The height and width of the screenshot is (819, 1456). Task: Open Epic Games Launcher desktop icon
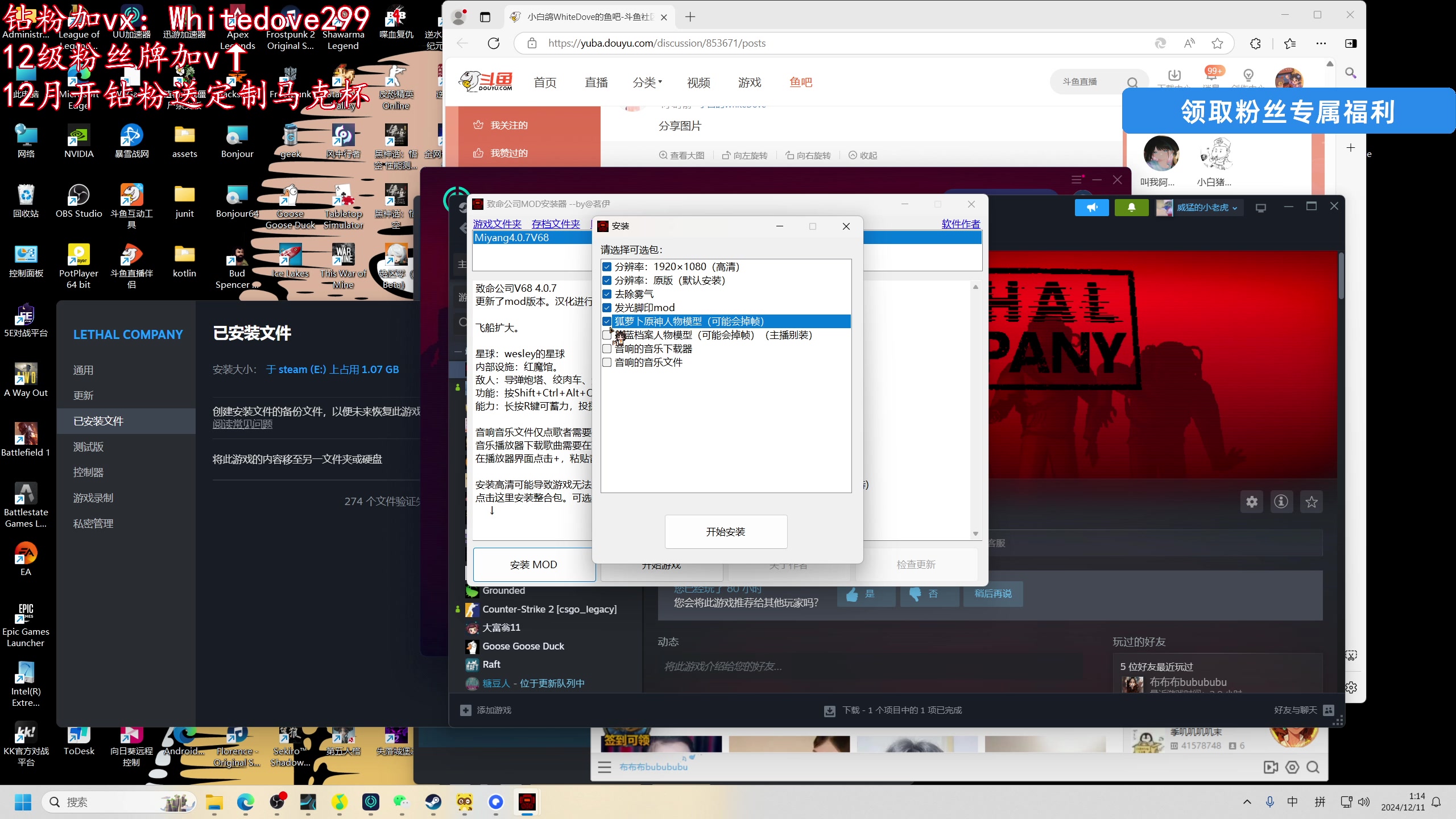(x=26, y=625)
